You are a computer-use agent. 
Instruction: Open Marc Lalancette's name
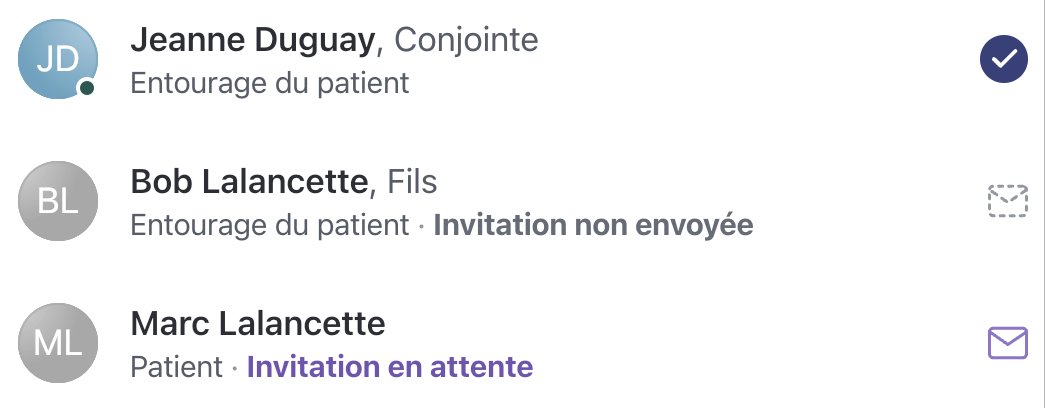(258, 324)
